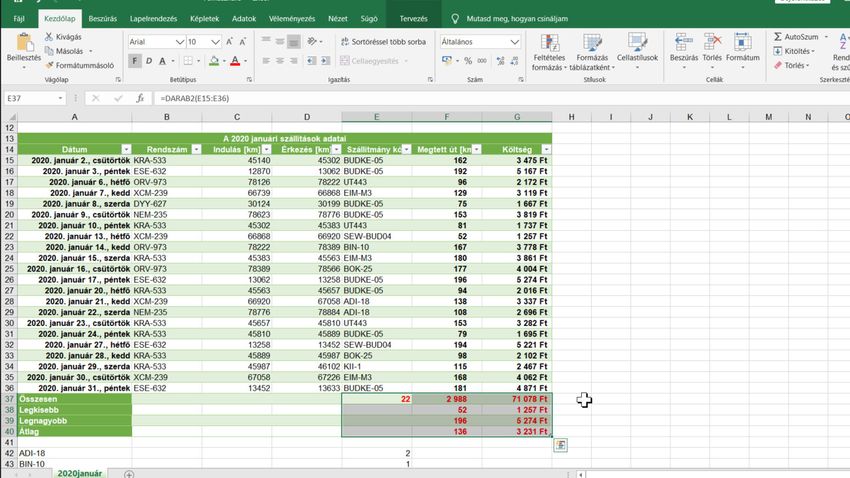Screen dimensions: 850x478
Task: Copy with the Másolás icon
Action: [x=49, y=51]
